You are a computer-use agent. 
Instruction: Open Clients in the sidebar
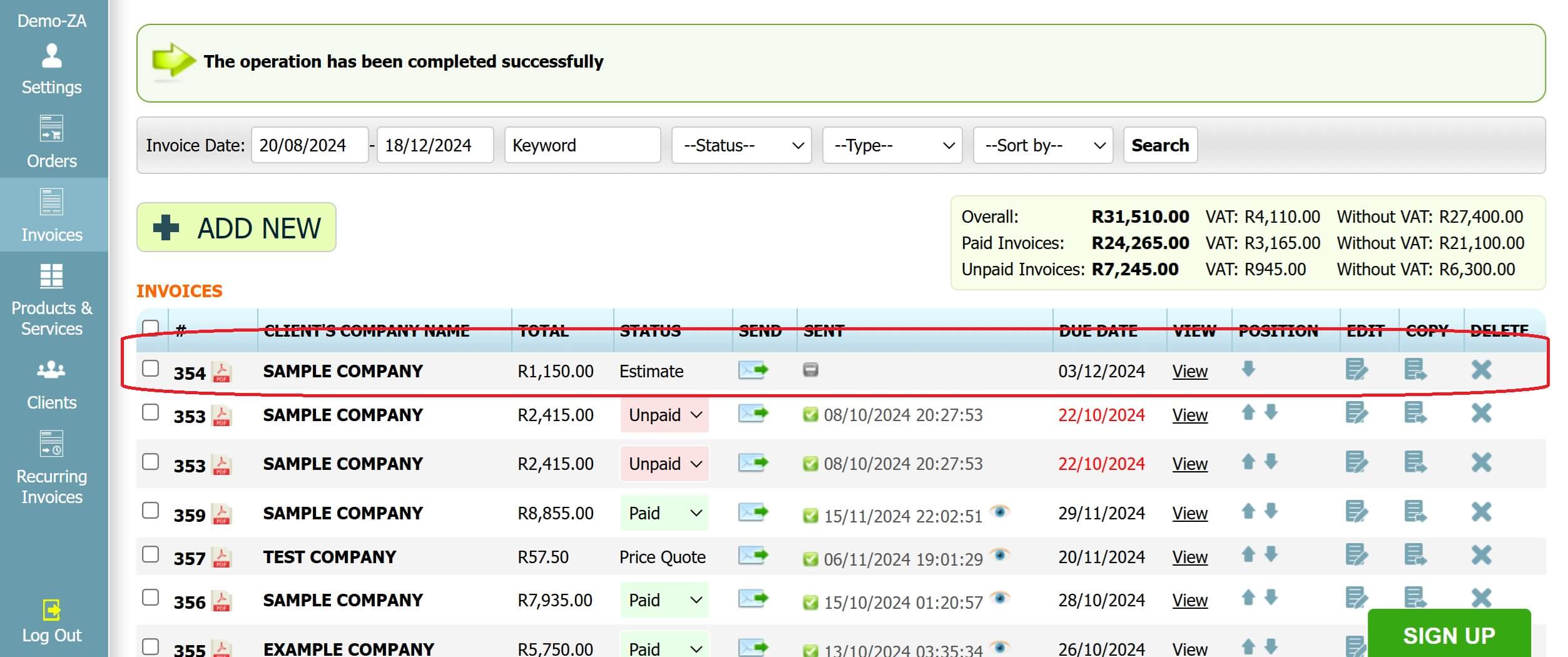(x=52, y=385)
